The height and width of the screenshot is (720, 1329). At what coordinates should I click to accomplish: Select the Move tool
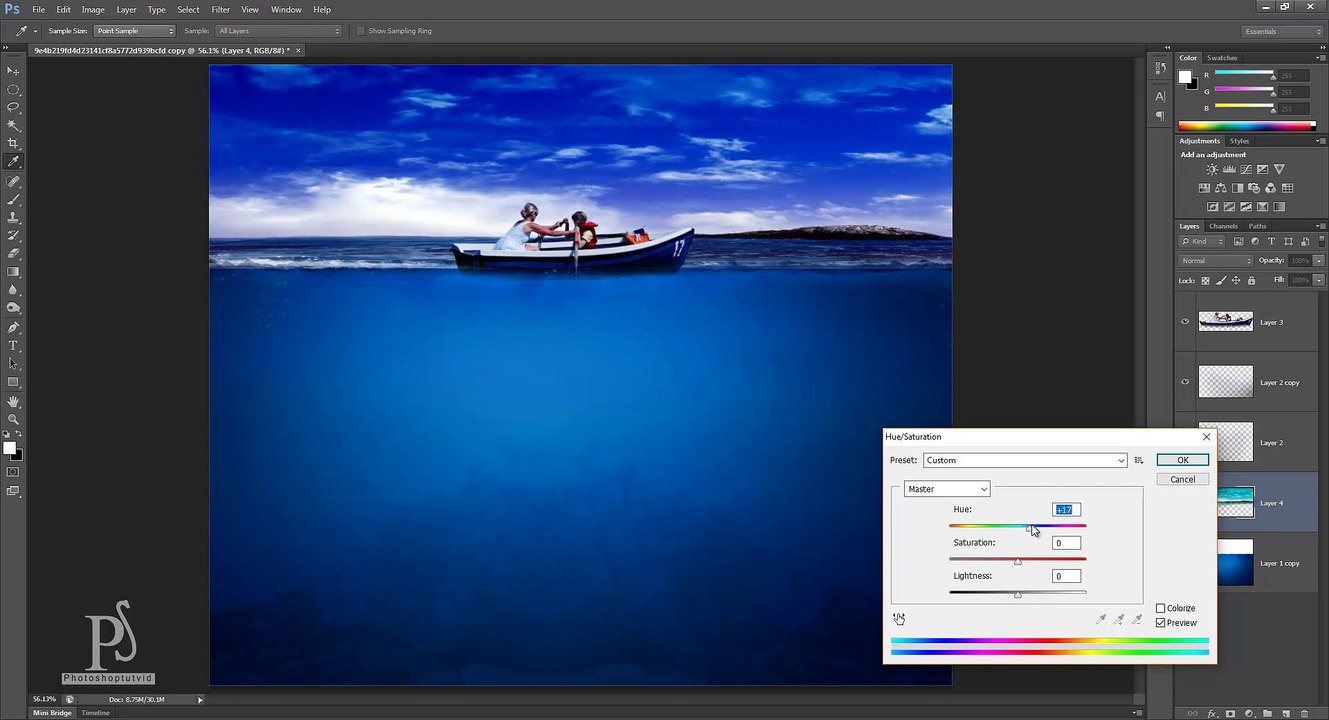point(13,71)
